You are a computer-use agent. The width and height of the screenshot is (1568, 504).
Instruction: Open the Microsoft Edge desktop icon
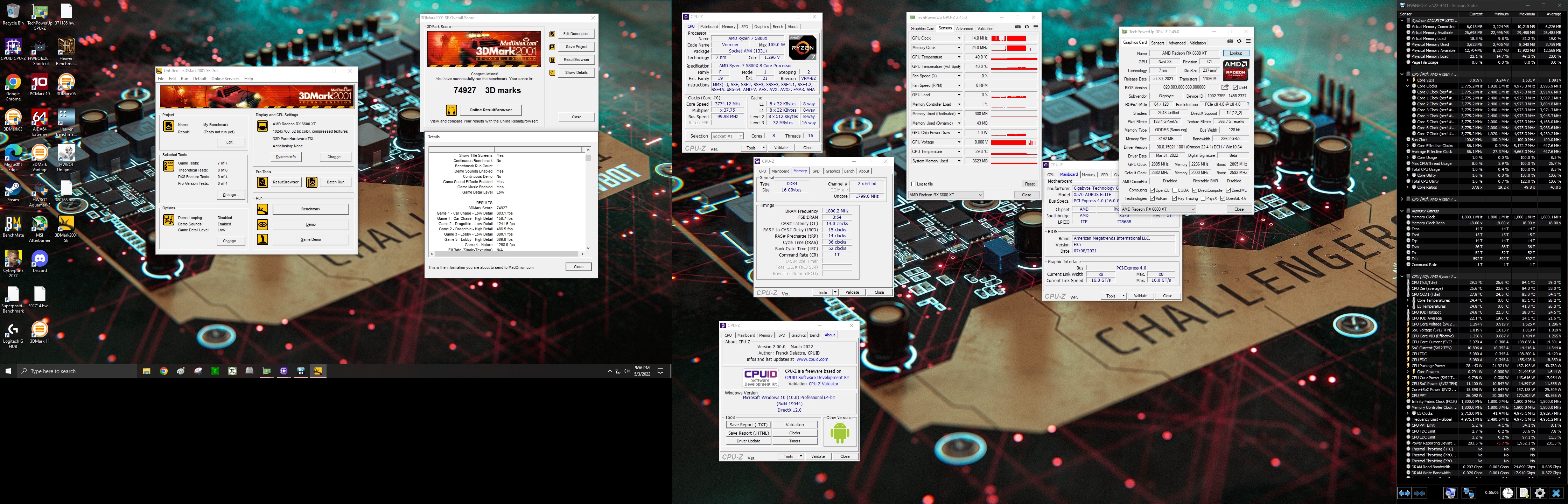point(13,158)
